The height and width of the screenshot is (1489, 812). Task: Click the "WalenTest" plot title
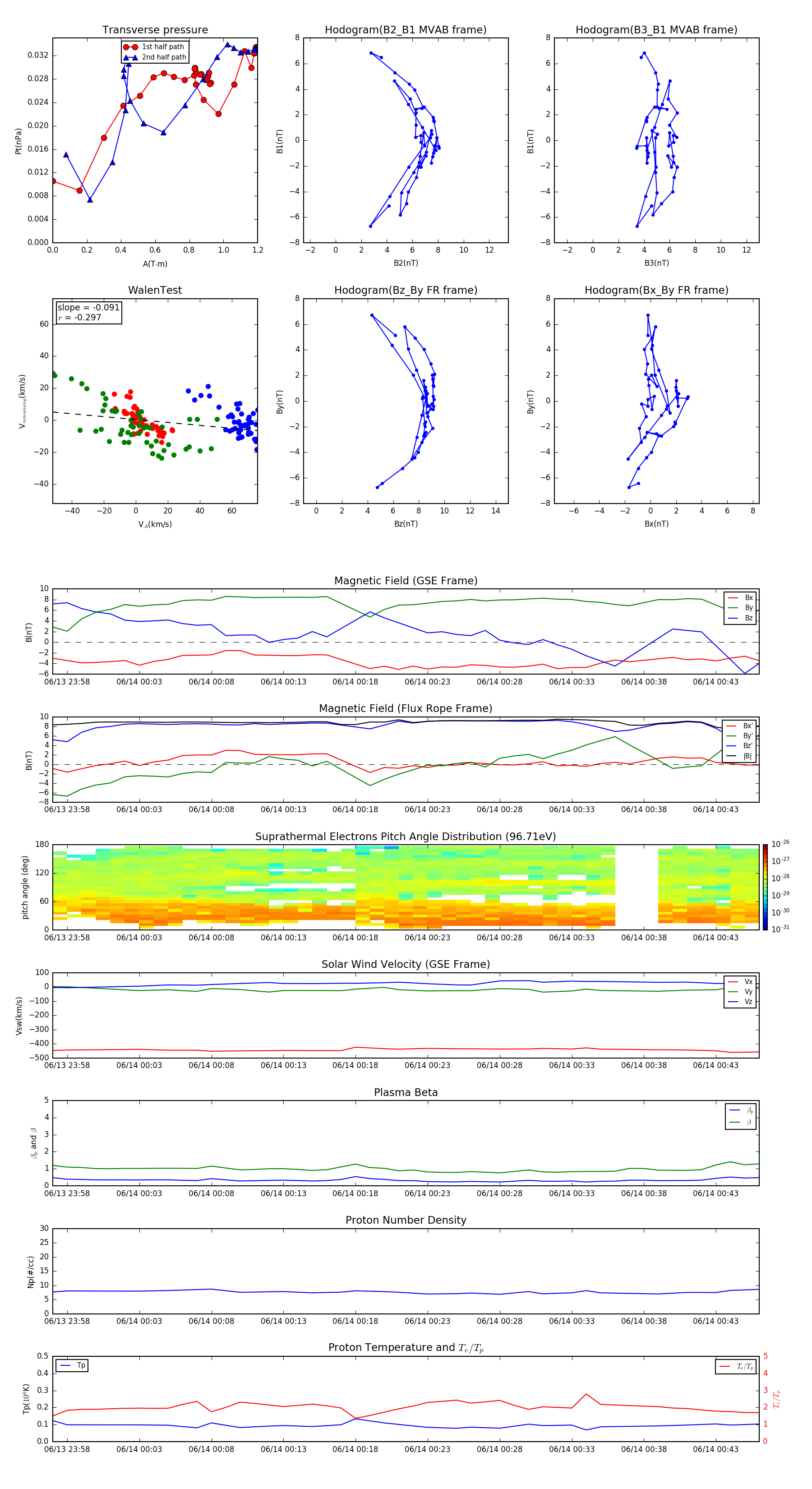tap(155, 290)
